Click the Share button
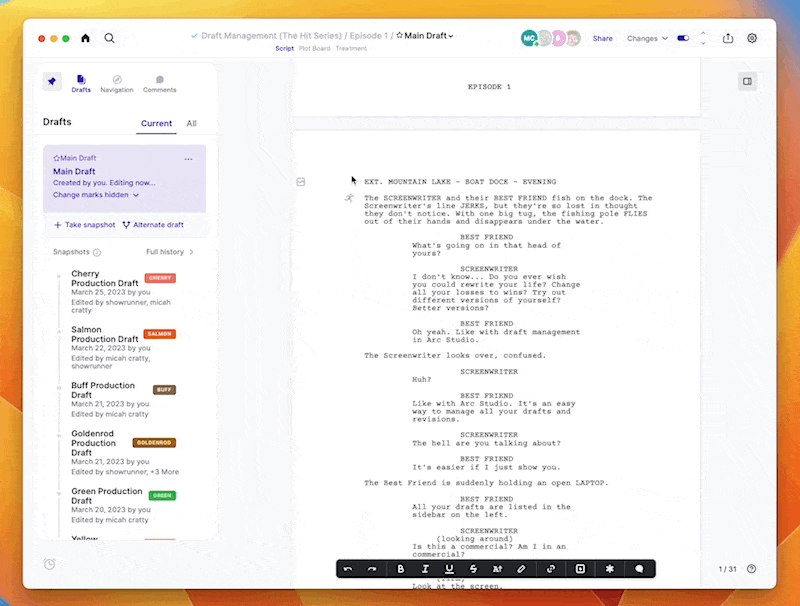The height and width of the screenshot is (606, 800). tap(603, 38)
